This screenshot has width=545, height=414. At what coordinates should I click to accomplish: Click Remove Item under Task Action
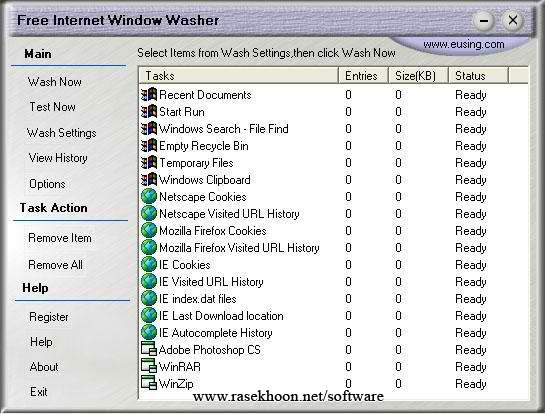pos(60,238)
